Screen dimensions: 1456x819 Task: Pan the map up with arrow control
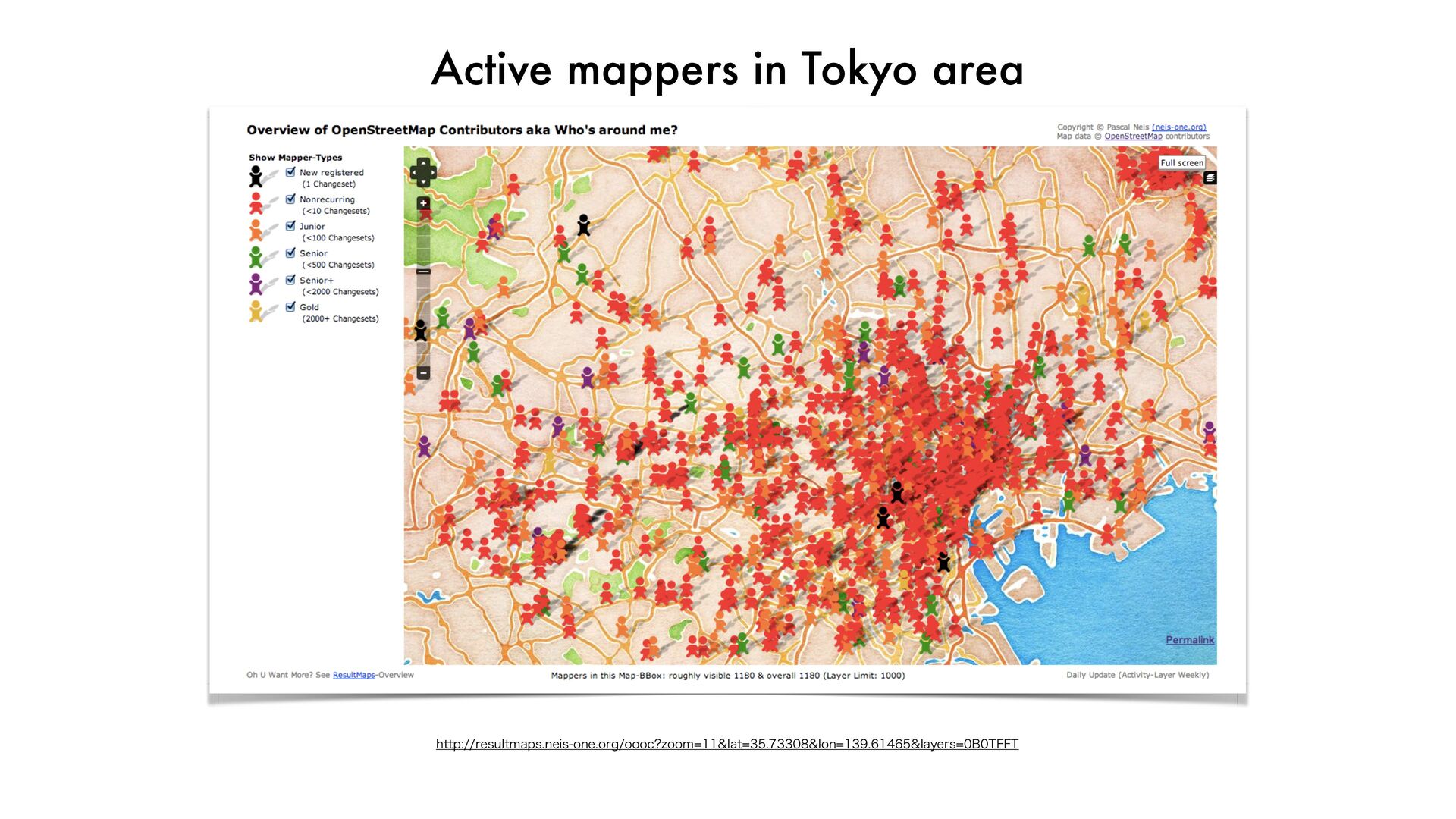coord(423,162)
